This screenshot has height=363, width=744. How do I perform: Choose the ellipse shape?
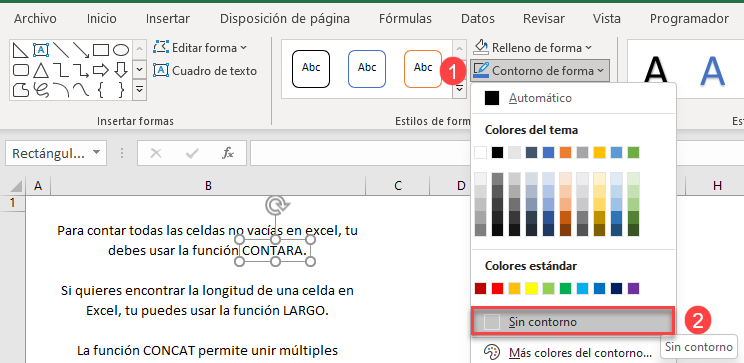point(121,49)
